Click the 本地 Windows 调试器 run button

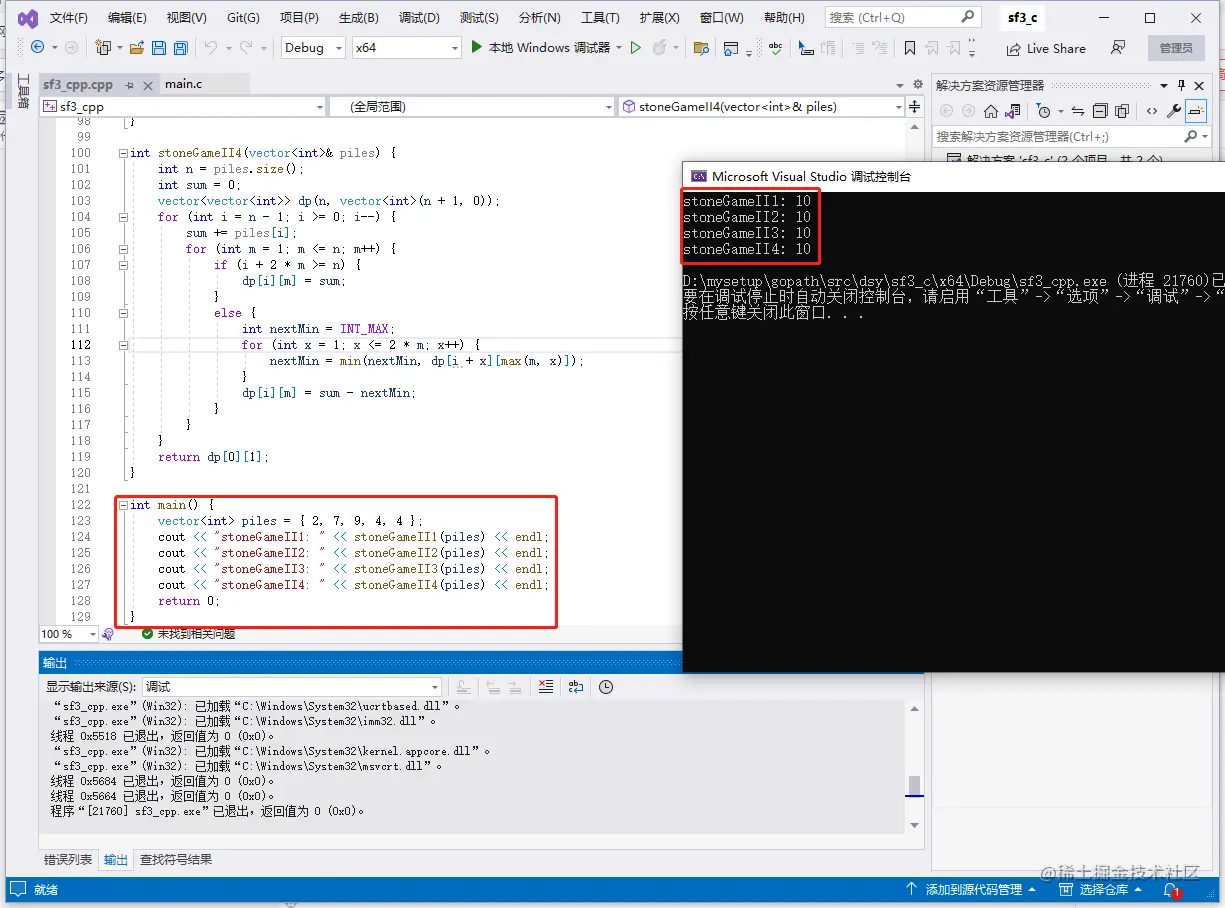coord(540,47)
